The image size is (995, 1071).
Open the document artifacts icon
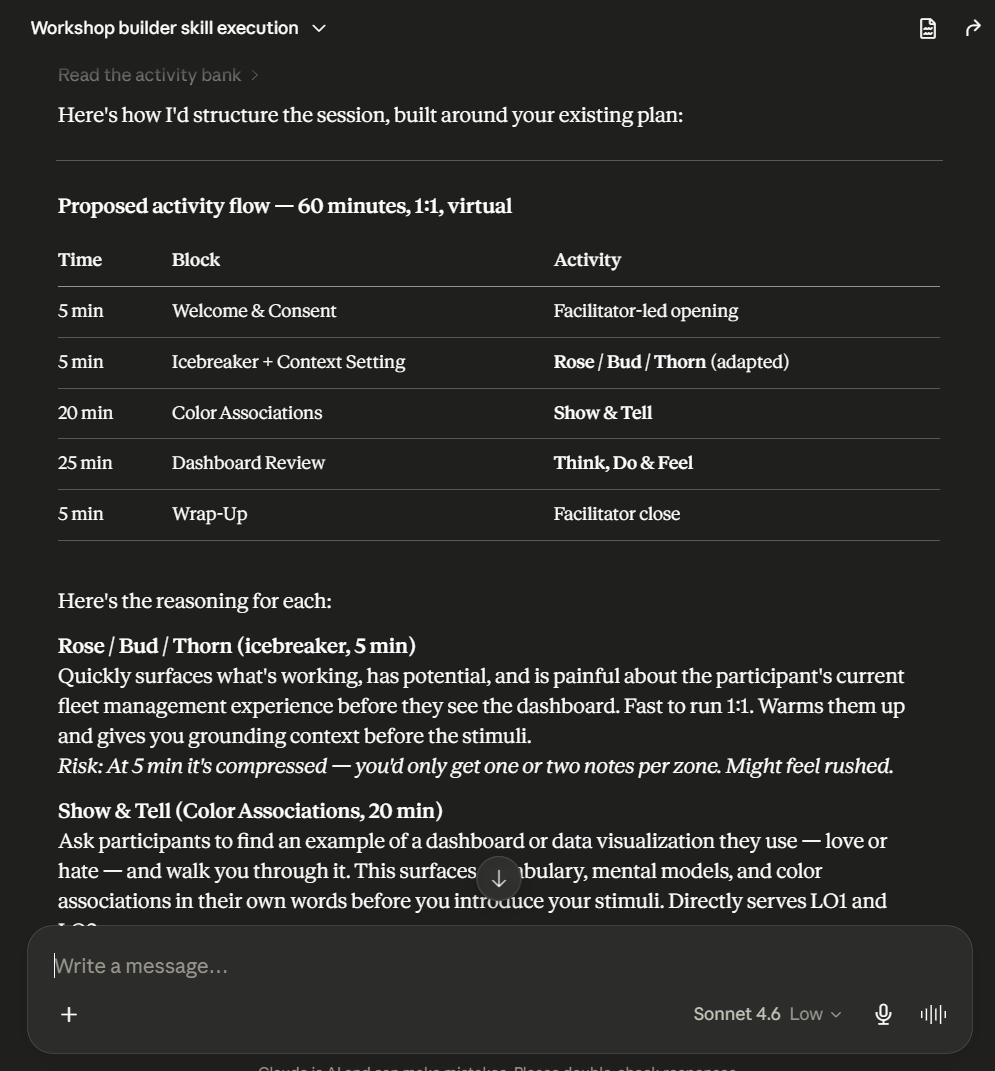[927, 29]
